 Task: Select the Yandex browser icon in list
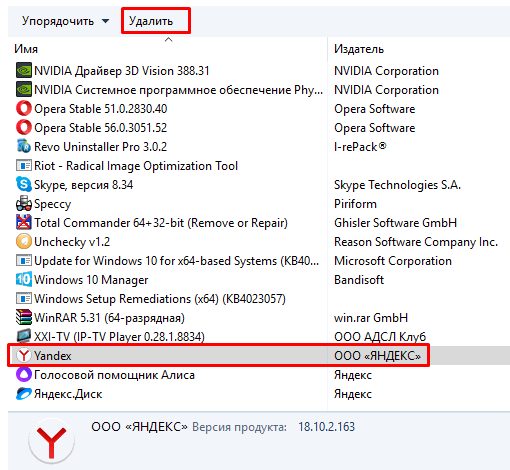(24, 355)
